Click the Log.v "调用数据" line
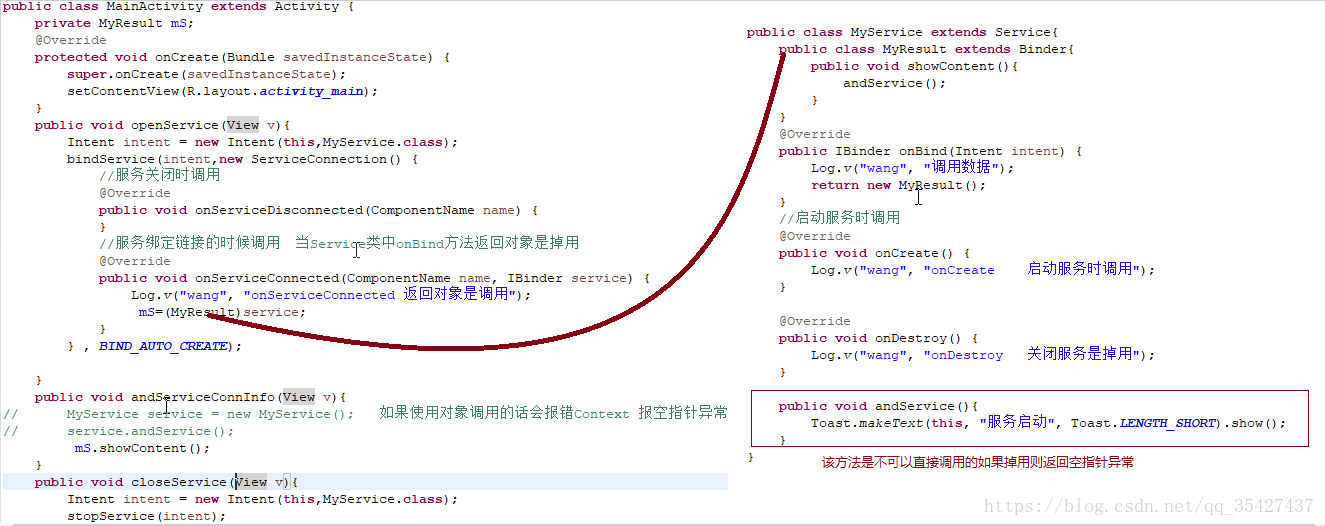Viewport: 1325px width, 526px height. tap(912, 167)
